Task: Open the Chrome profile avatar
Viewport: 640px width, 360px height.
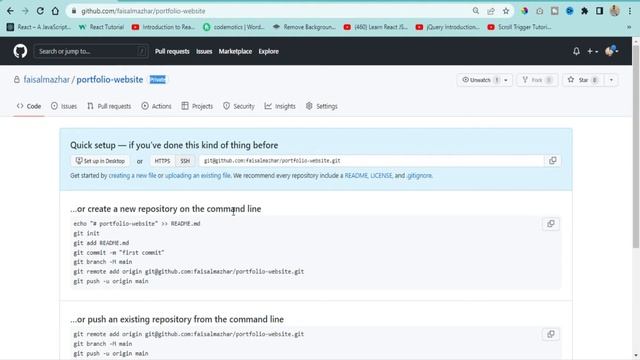Action: (615, 11)
